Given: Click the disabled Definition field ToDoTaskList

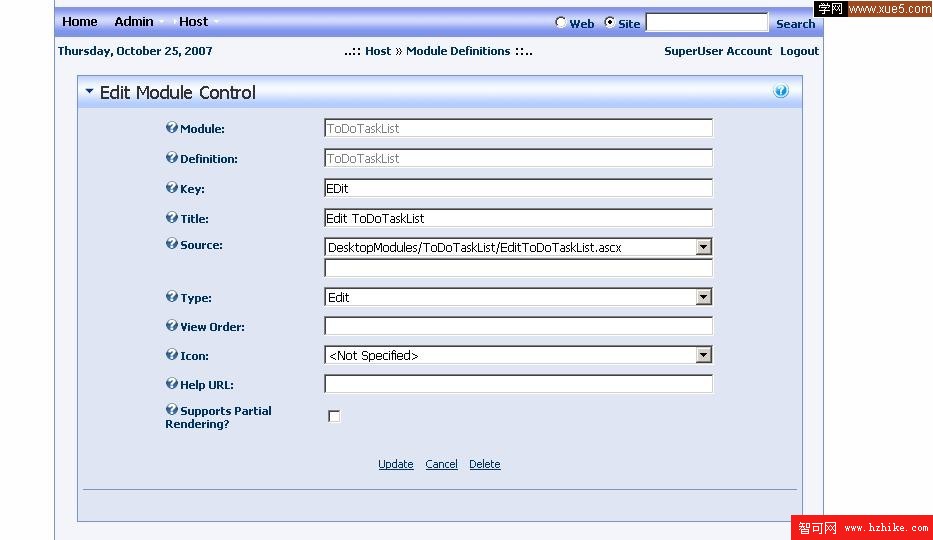Looking at the screenshot, I should tap(518, 158).
